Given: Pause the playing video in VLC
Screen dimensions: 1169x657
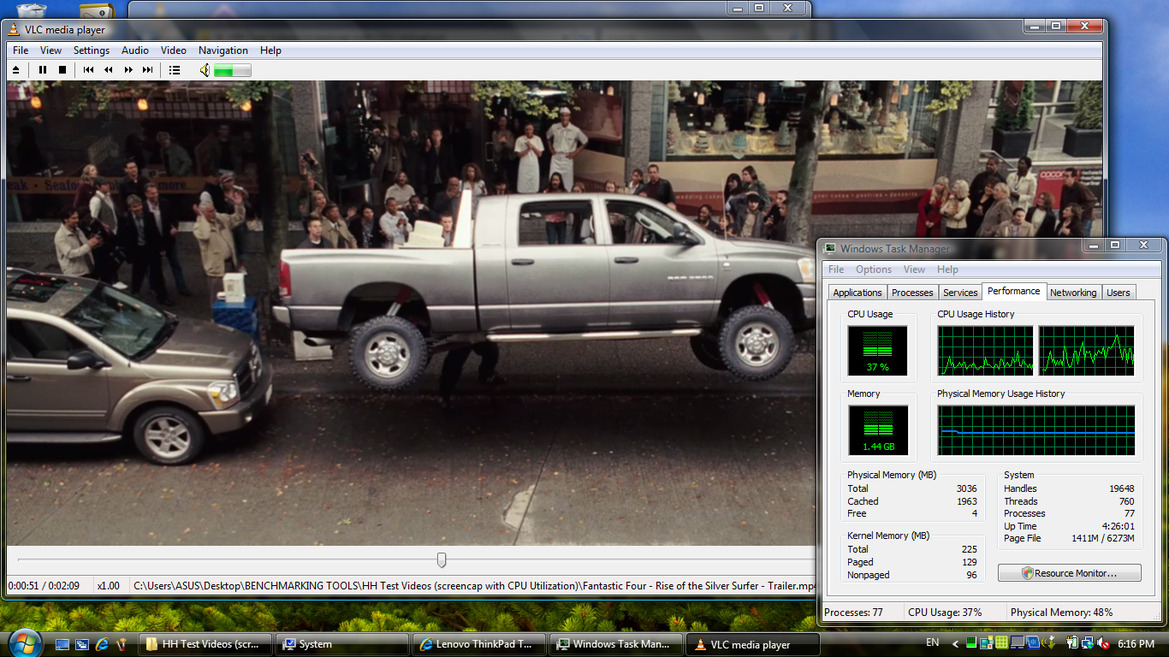Looking at the screenshot, I should (42, 70).
